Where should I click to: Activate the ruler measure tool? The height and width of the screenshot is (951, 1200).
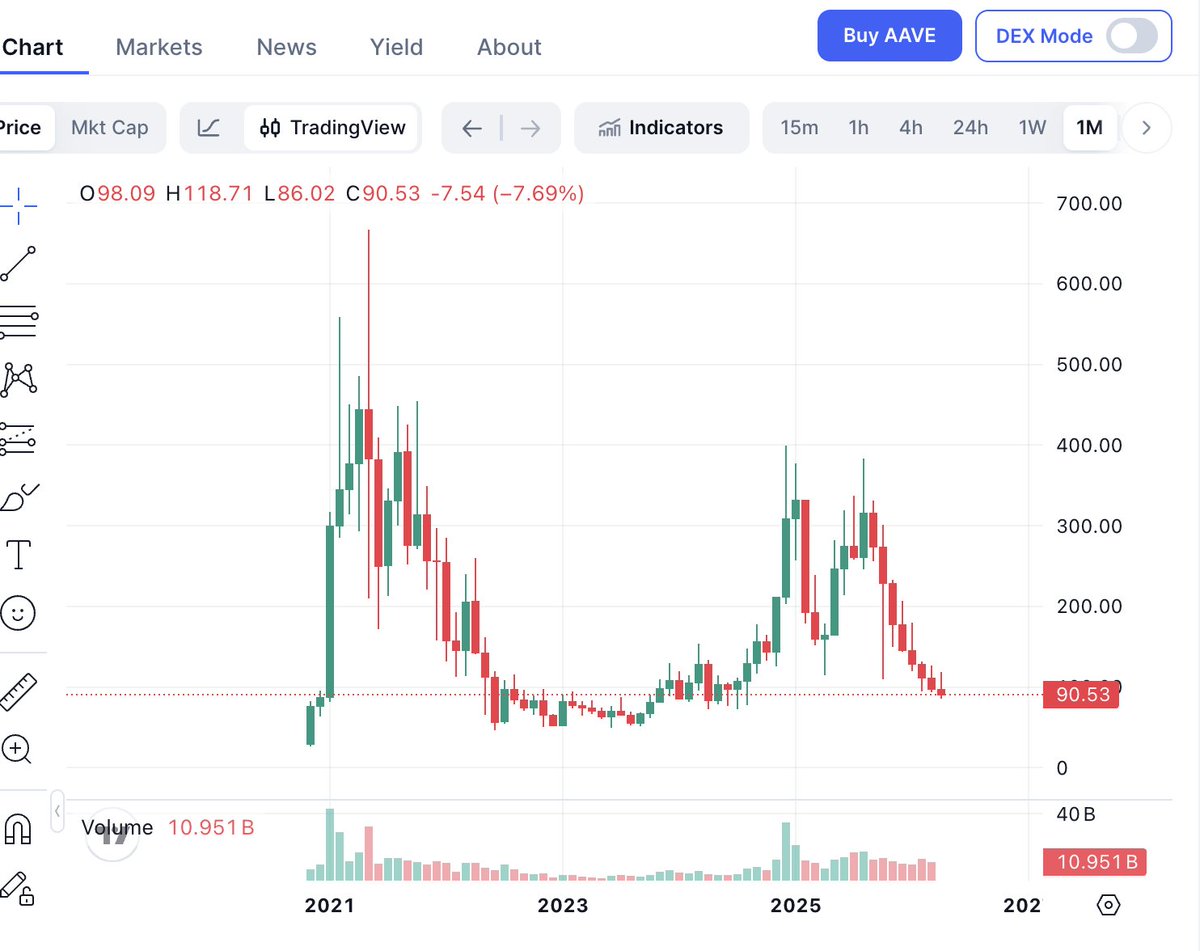[18, 692]
